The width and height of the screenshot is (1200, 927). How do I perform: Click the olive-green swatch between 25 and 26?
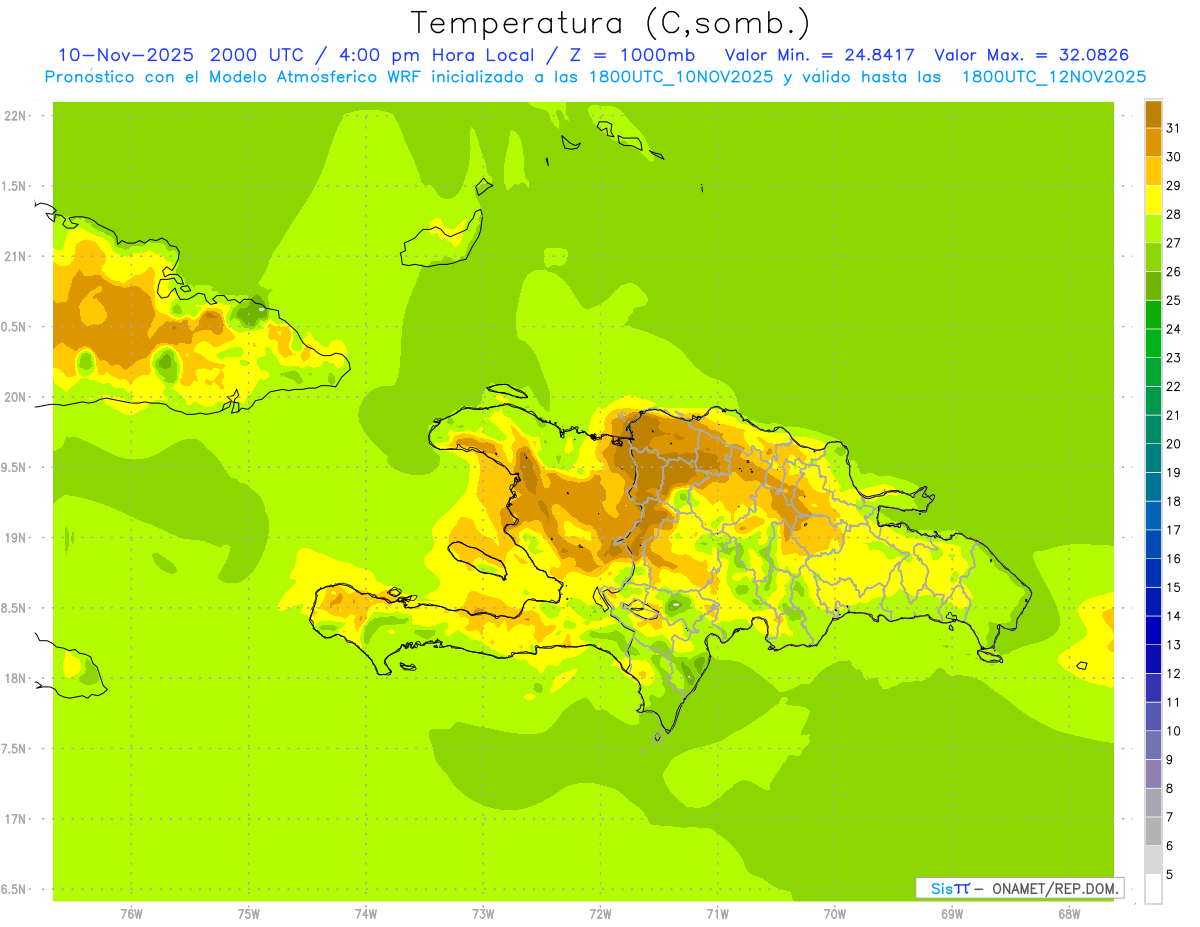1153,285
